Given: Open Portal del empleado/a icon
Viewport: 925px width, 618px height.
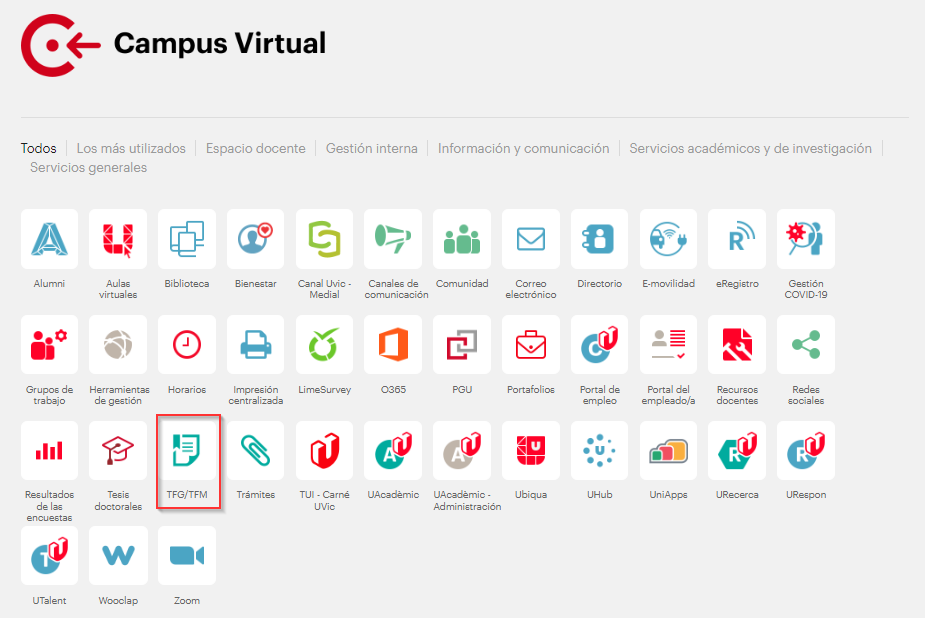Looking at the screenshot, I should click(668, 344).
